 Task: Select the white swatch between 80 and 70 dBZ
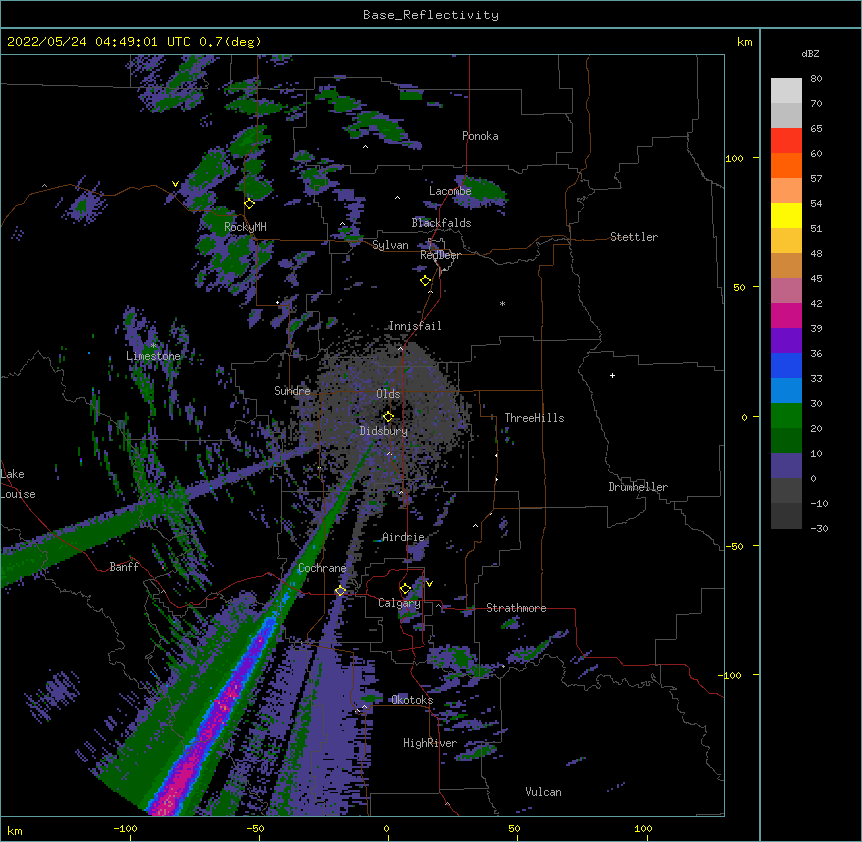coord(786,91)
